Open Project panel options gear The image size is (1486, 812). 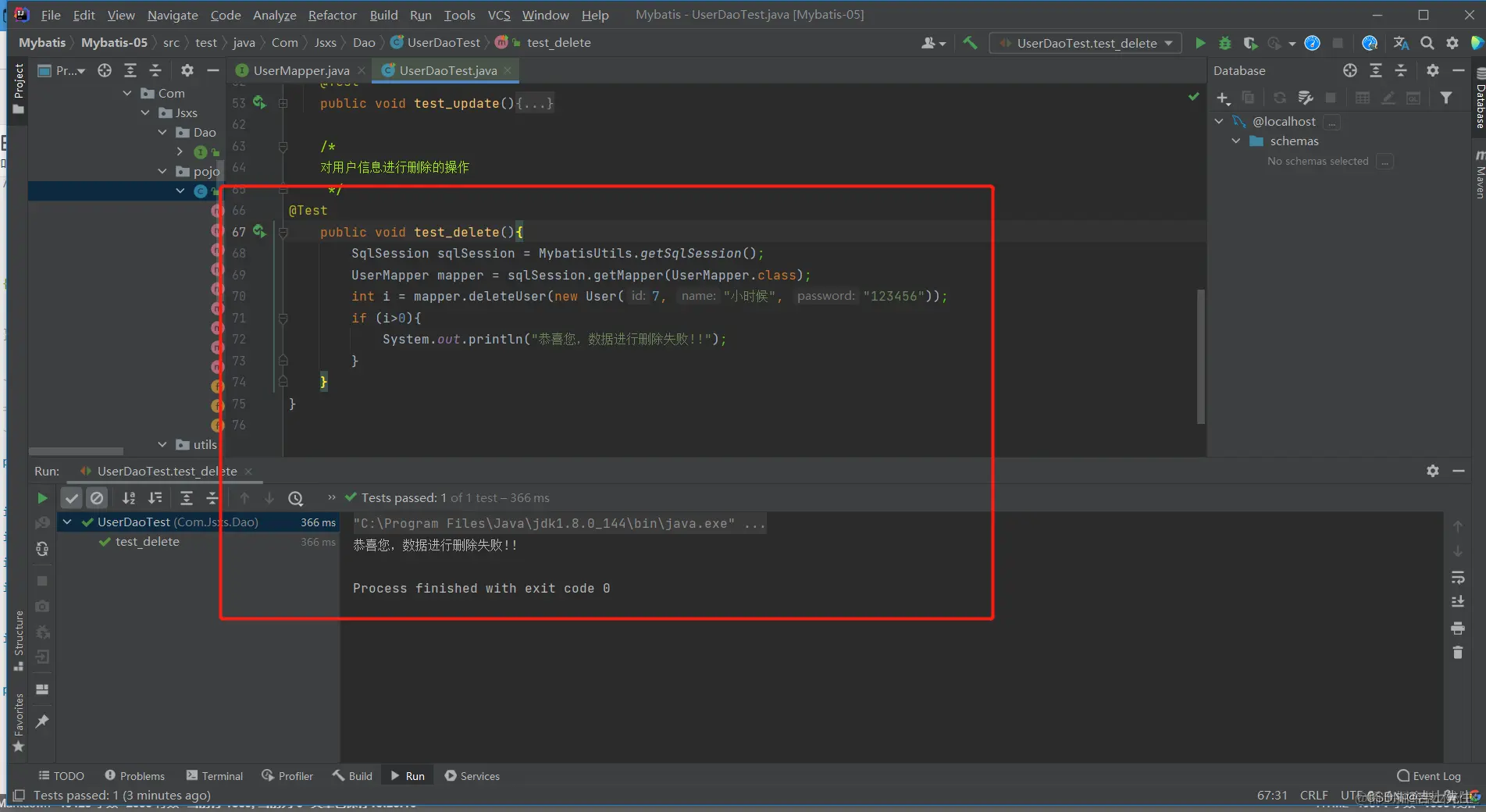[187, 70]
